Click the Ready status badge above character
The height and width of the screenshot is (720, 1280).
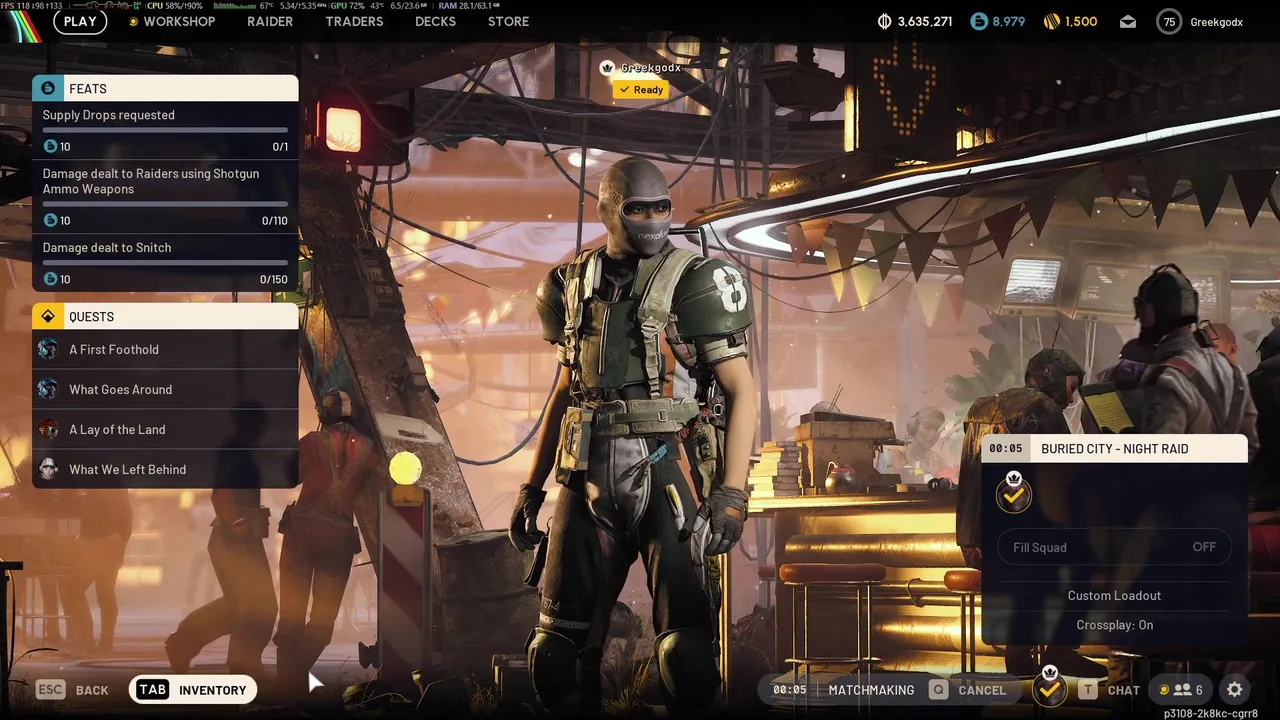641,89
